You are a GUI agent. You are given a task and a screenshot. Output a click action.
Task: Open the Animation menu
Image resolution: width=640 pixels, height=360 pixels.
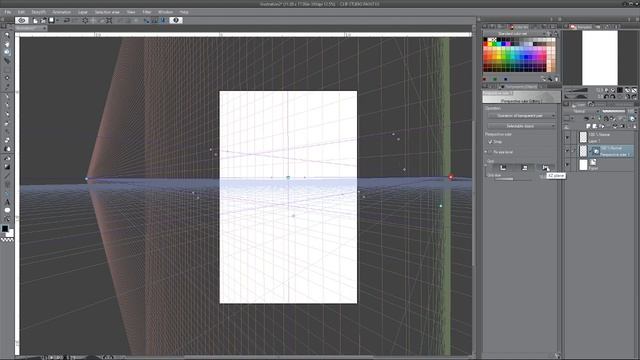point(62,12)
